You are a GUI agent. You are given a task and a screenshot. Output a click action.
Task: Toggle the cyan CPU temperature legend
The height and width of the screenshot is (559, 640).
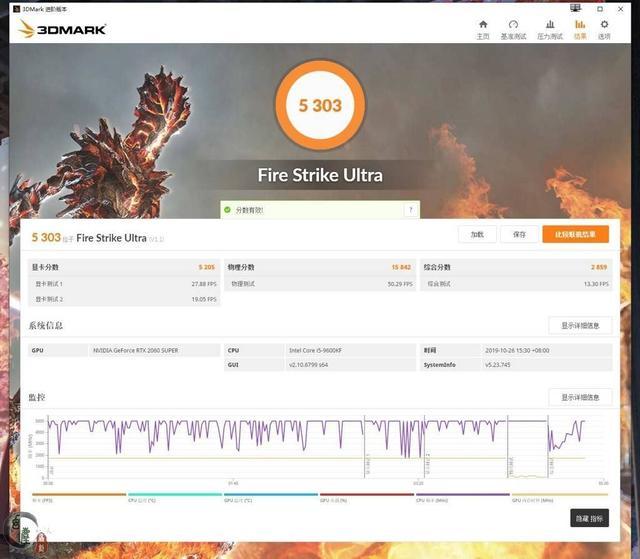point(175,497)
